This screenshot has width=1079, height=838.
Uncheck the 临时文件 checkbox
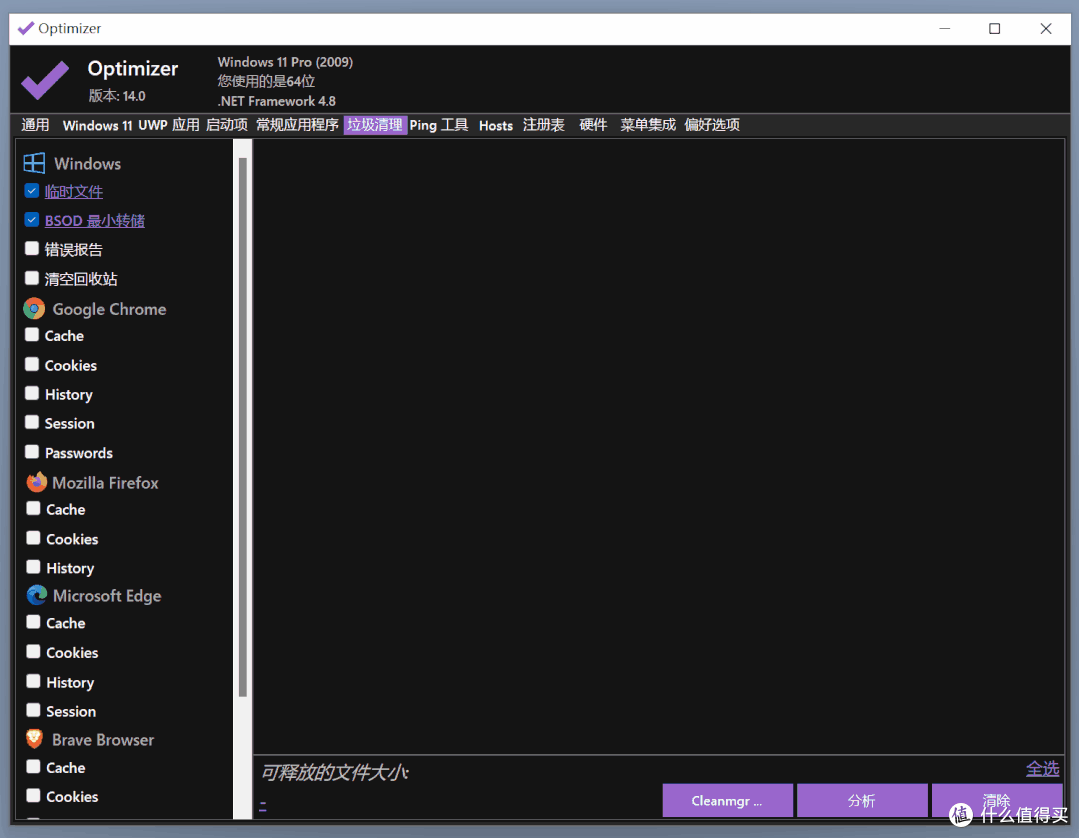32,191
